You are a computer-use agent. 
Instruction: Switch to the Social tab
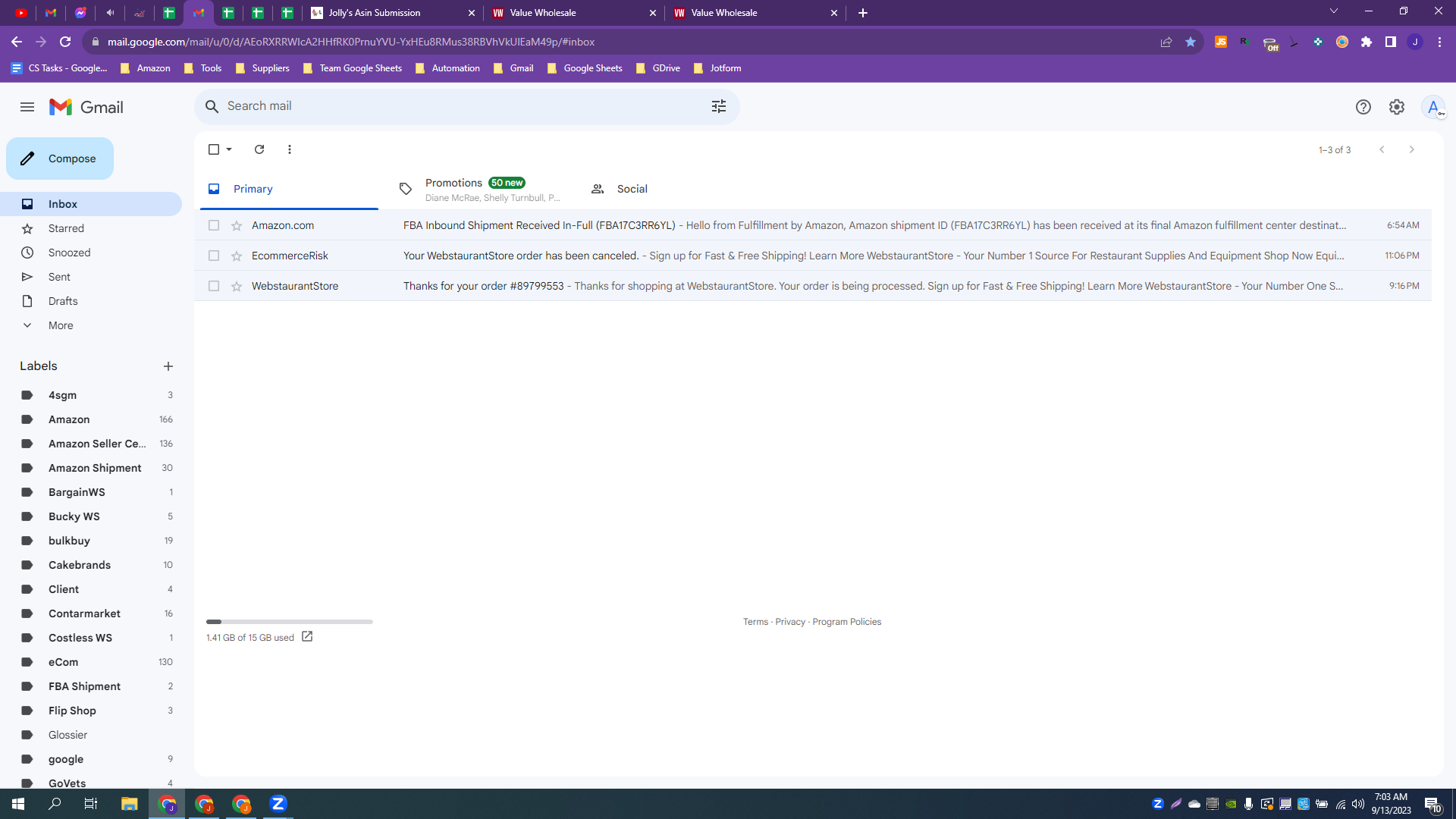pos(671,189)
